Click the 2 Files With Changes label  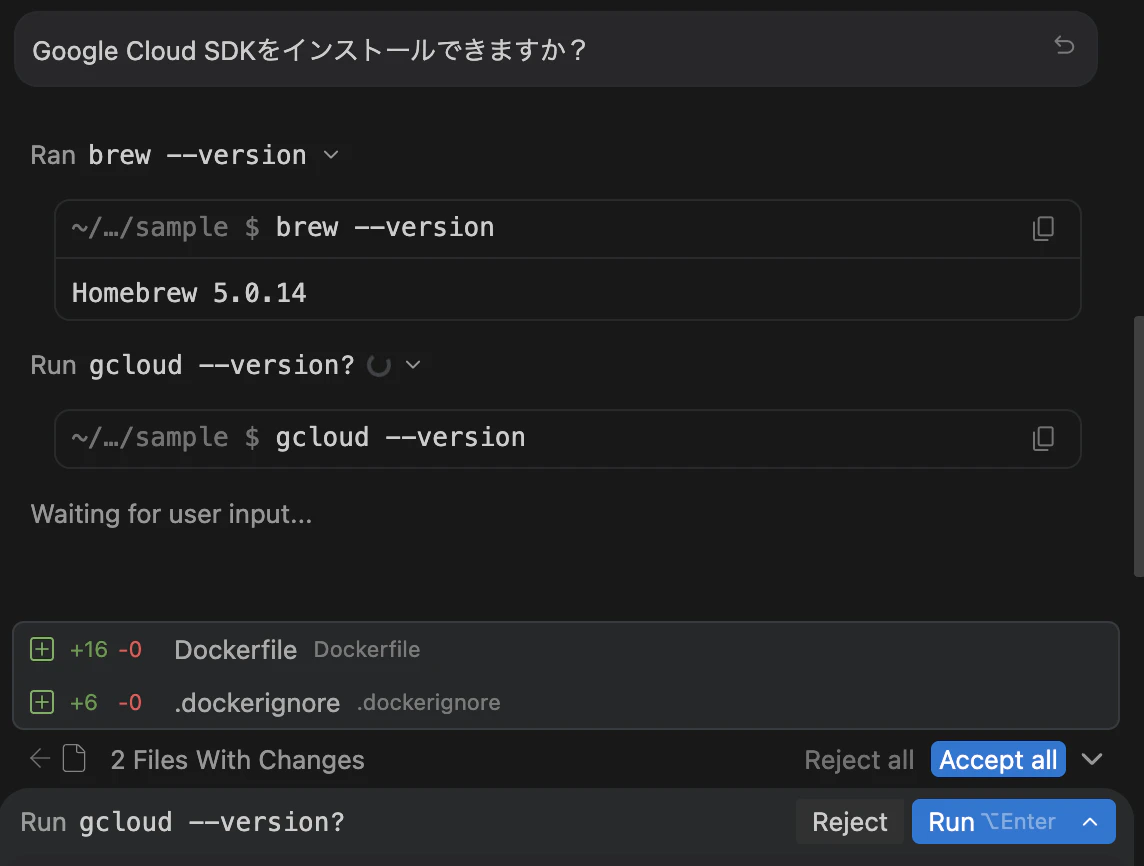[x=237, y=760]
